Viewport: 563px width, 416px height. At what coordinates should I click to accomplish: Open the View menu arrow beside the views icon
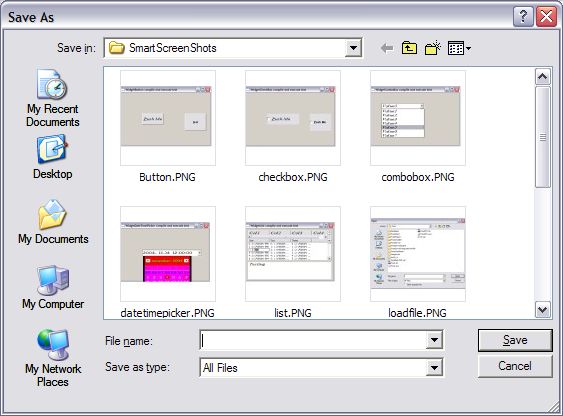click(468, 48)
